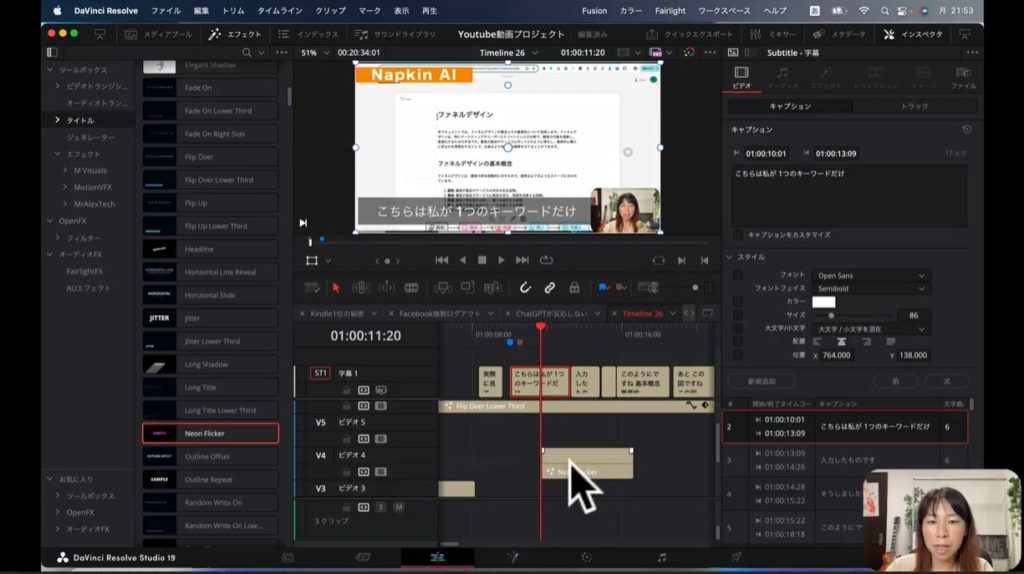Toggle the ST1 subtitle track selector
Screen dimensions: 1024x574
tap(320, 373)
